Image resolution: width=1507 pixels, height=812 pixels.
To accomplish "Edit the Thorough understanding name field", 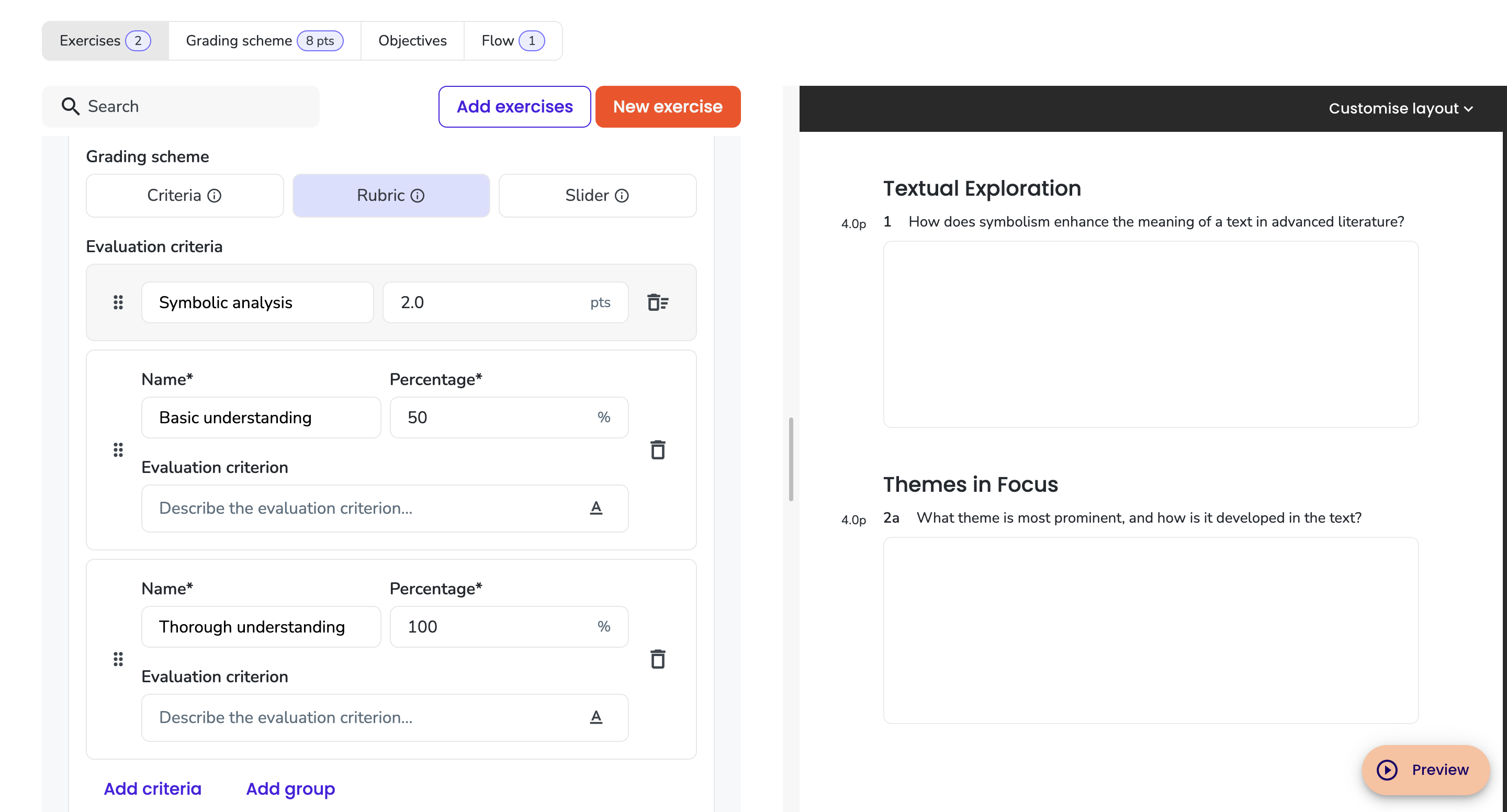I will 261,627.
